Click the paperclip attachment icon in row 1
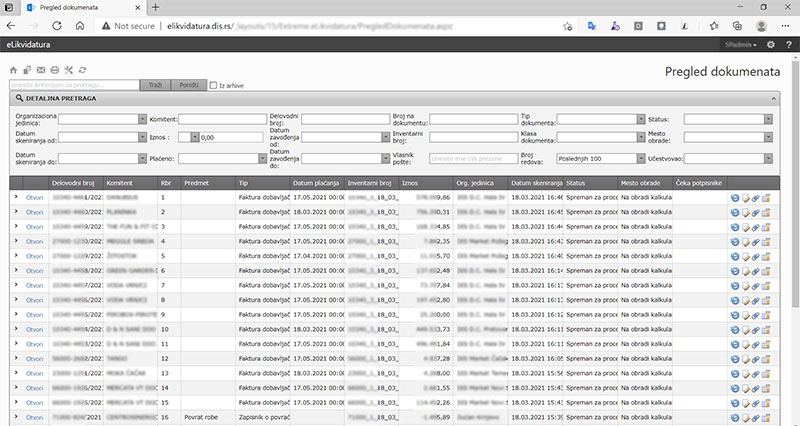The image size is (800, 426). point(756,198)
